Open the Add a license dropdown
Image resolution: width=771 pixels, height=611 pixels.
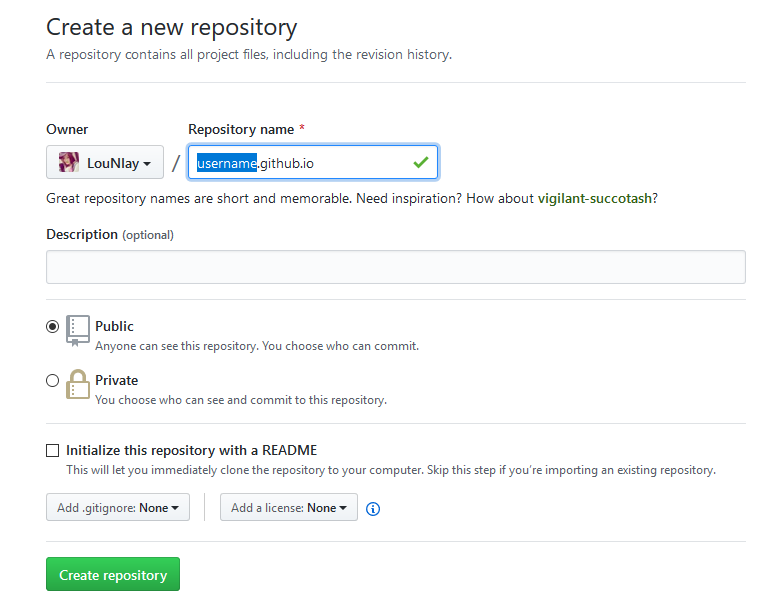pos(289,507)
